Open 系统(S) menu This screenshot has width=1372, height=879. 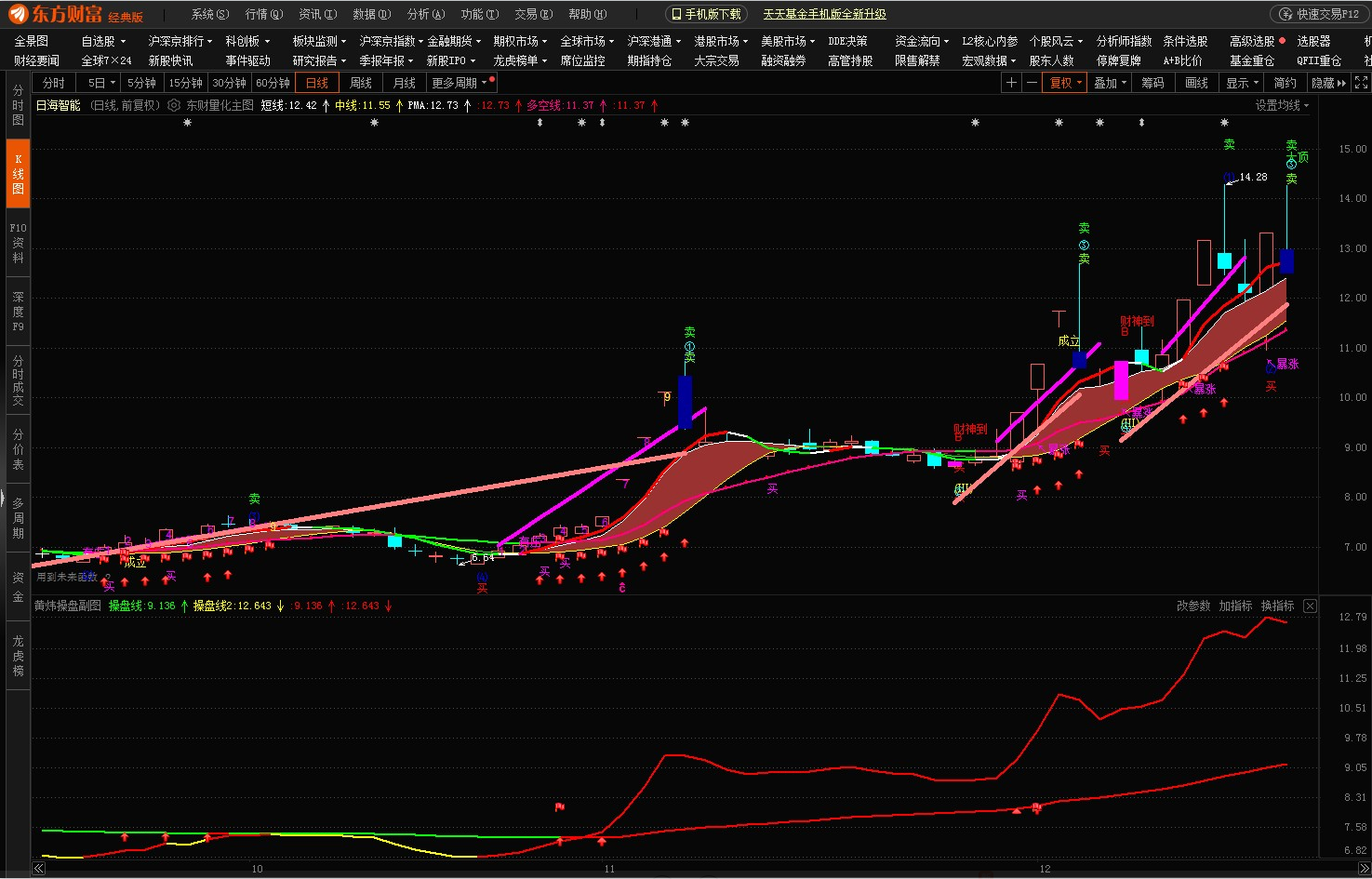tap(209, 14)
